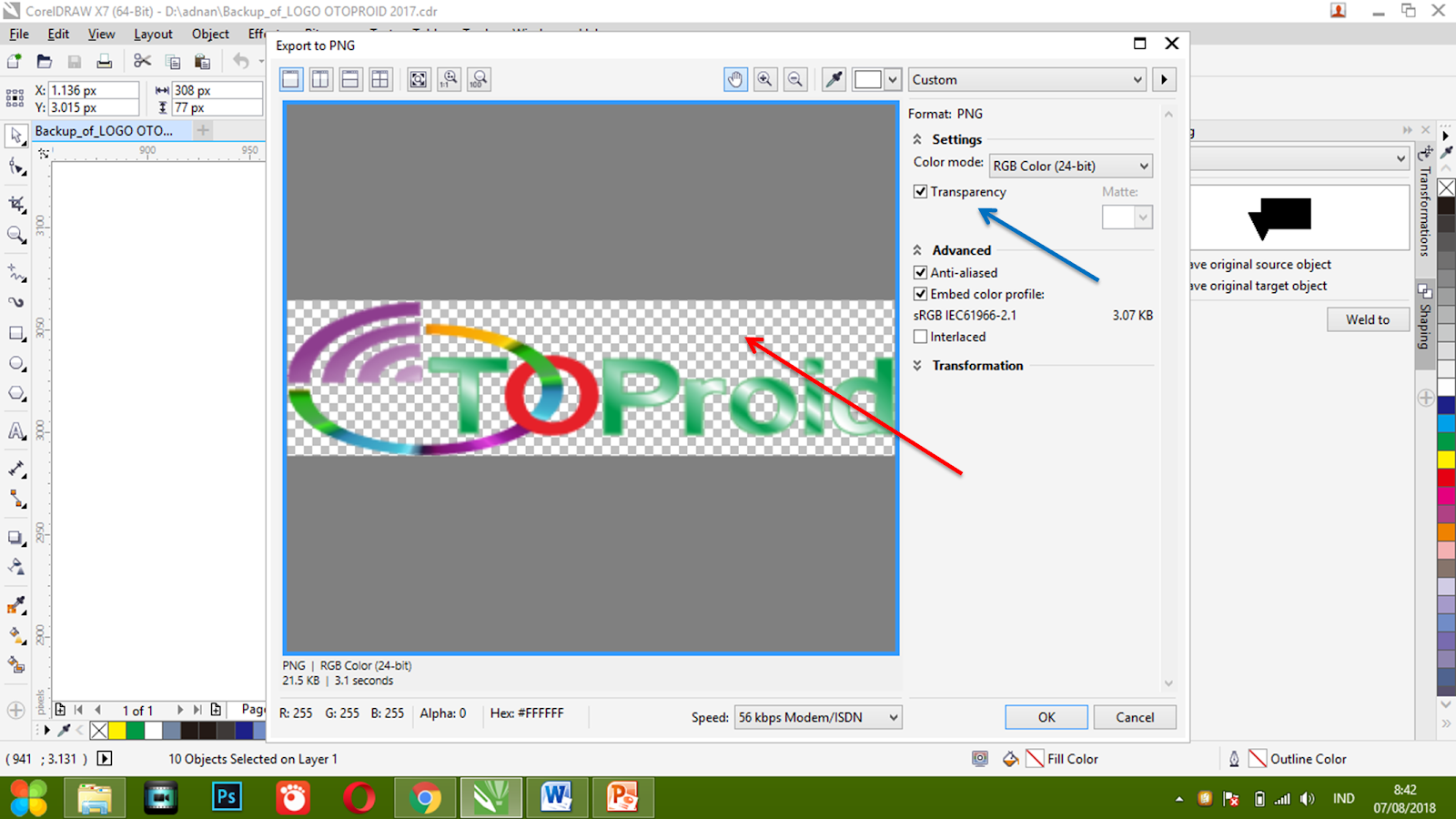Toggle the Anti-aliased checkbox
The height and width of the screenshot is (819, 1456).
click(921, 272)
